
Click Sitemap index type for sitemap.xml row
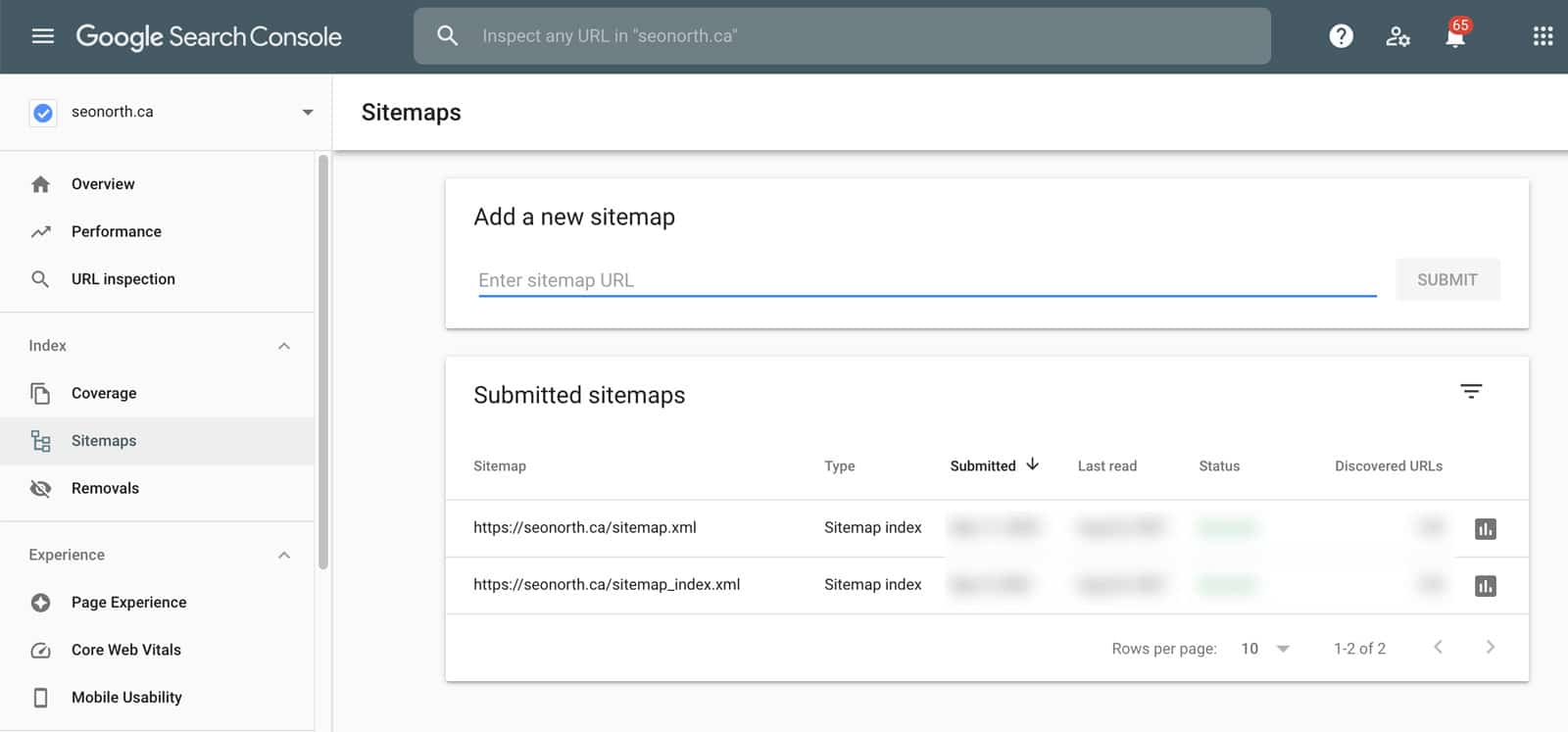point(873,527)
